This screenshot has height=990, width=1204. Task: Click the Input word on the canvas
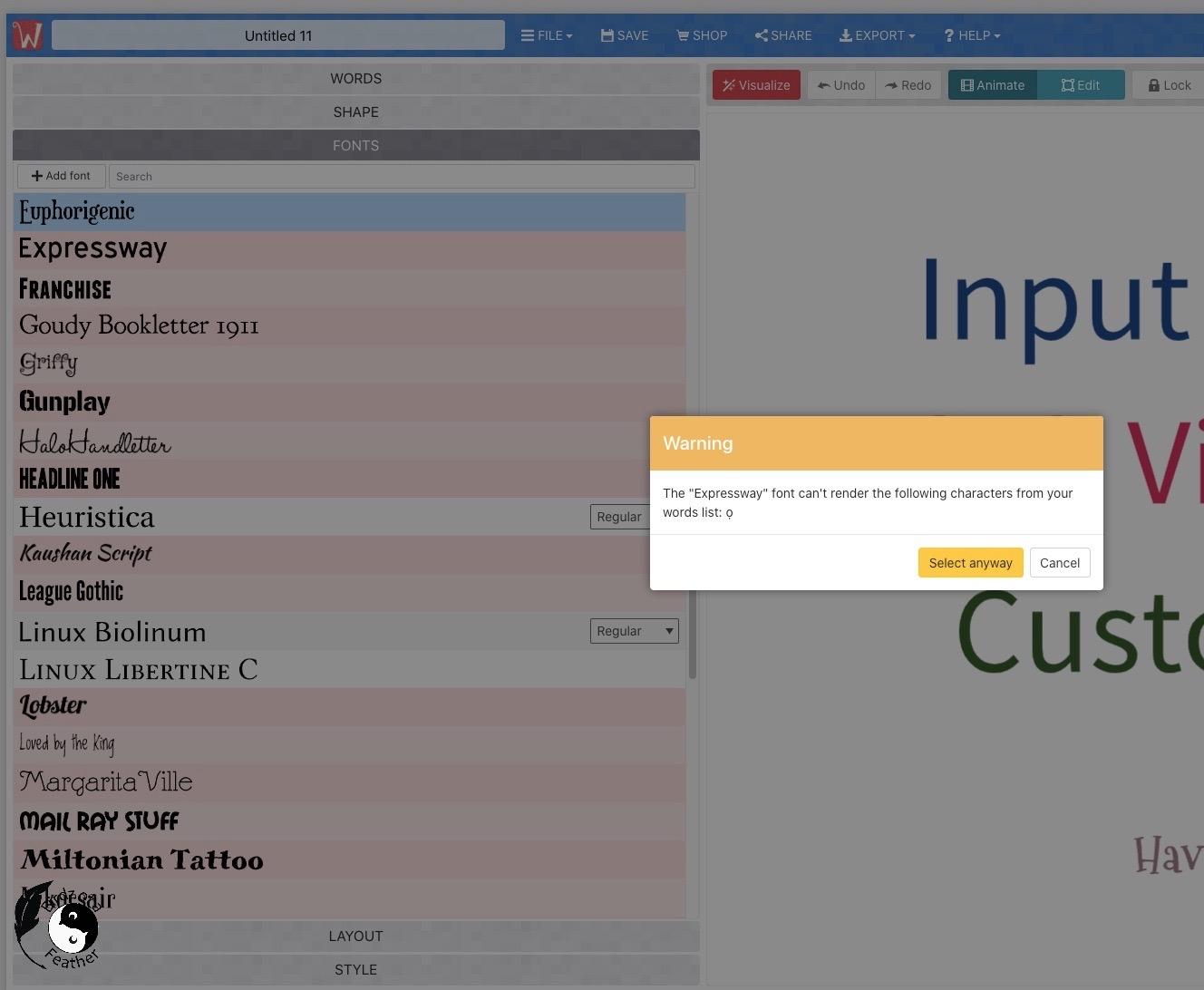pyautogui.click(x=1055, y=308)
